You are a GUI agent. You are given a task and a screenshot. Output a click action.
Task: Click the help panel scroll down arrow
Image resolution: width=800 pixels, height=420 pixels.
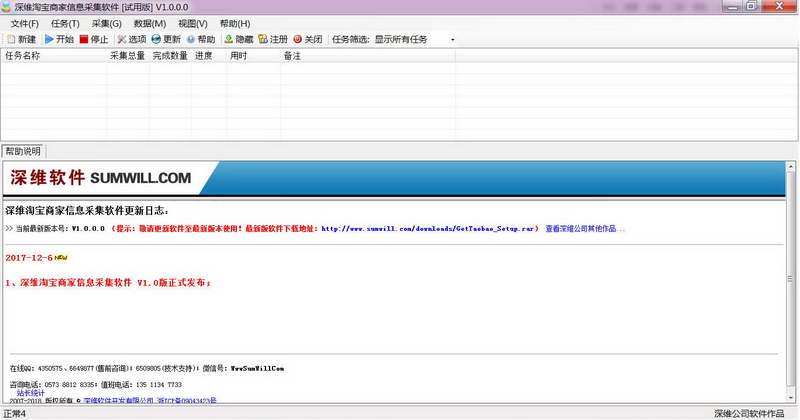coord(790,398)
